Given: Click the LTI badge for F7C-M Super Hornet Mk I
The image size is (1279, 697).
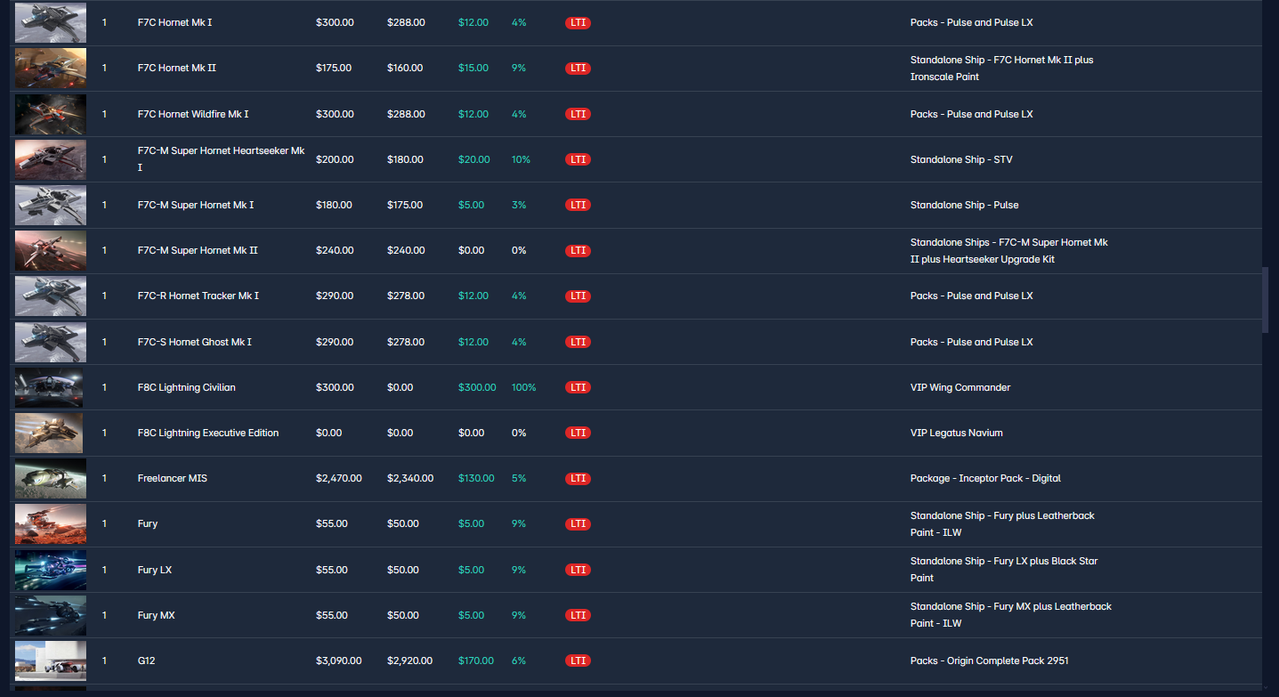Looking at the screenshot, I should click(578, 205).
